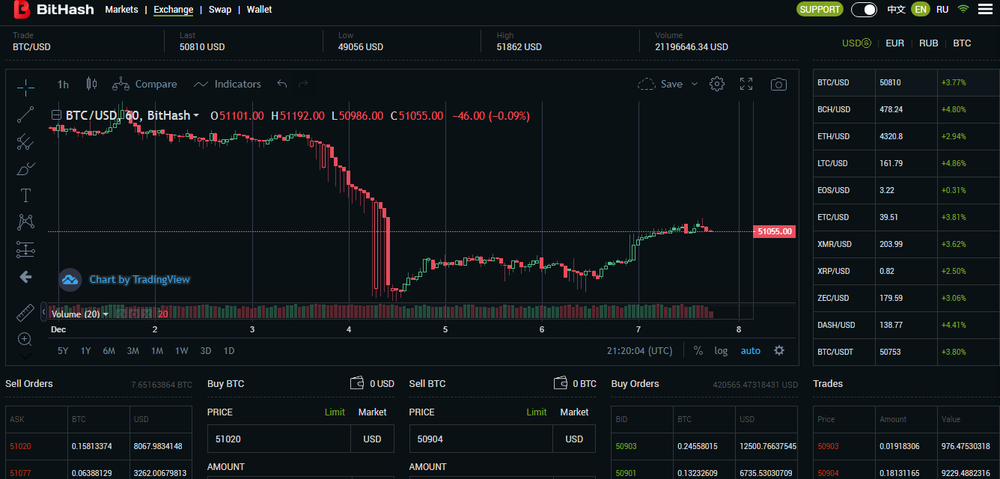
Task: Set chart range to 1W
Action: (182, 350)
